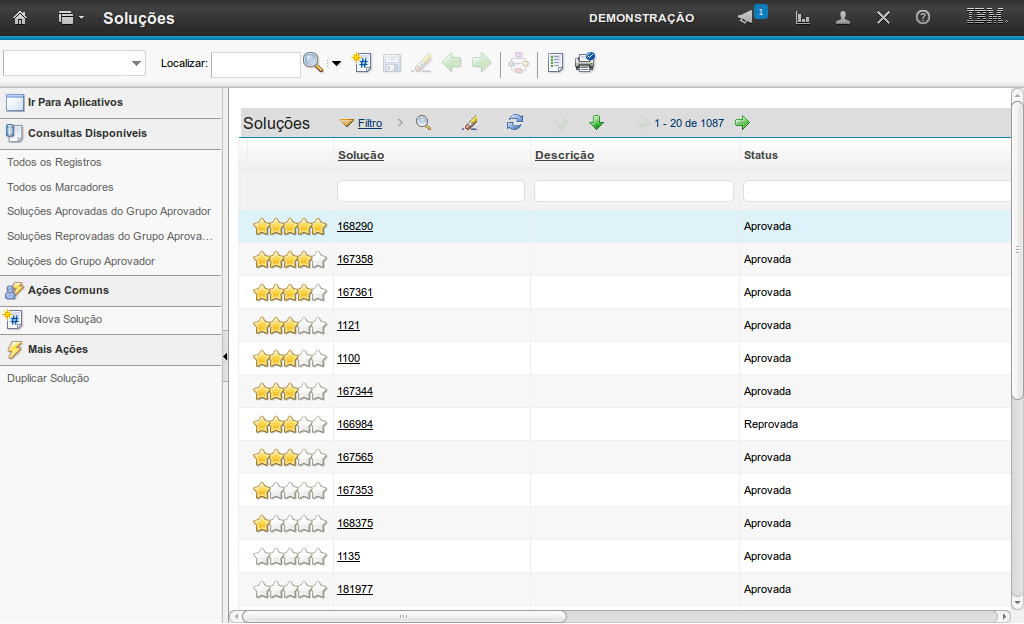Open the help question mark icon
The width and height of the screenshot is (1024, 624).
tap(923, 17)
